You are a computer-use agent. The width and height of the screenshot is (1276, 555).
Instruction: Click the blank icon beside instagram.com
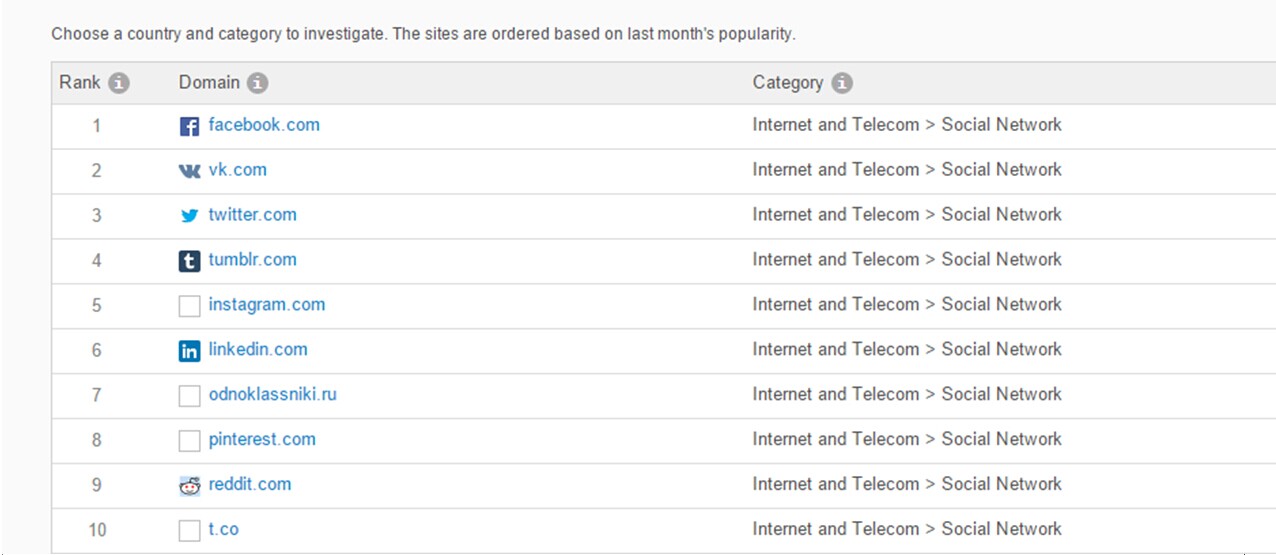click(x=189, y=306)
